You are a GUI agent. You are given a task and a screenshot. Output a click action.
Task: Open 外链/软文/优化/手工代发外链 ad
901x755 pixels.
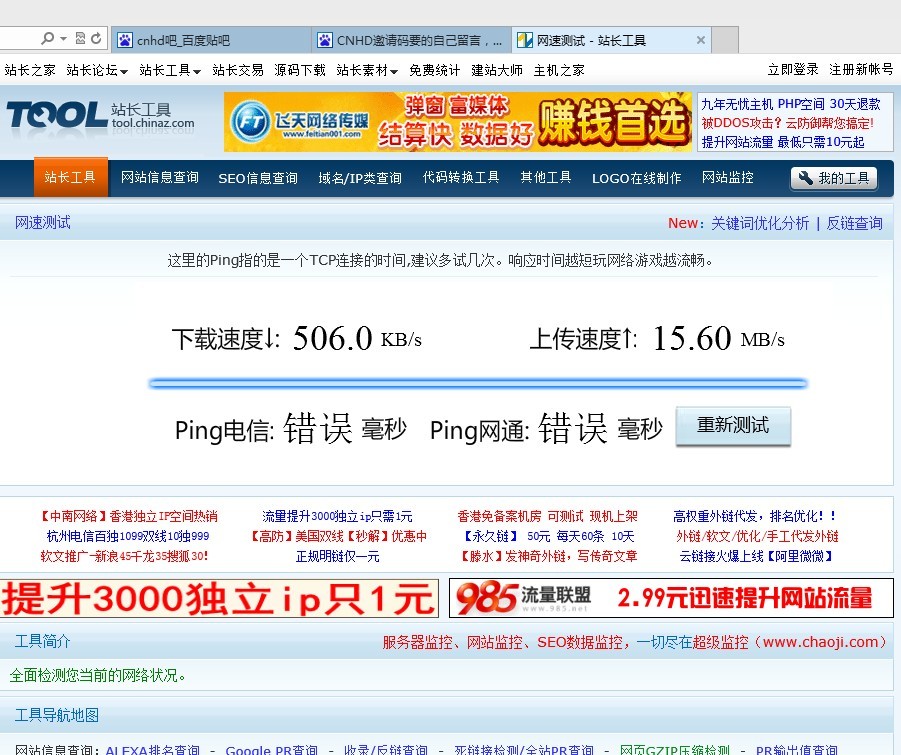click(x=757, y=536)
